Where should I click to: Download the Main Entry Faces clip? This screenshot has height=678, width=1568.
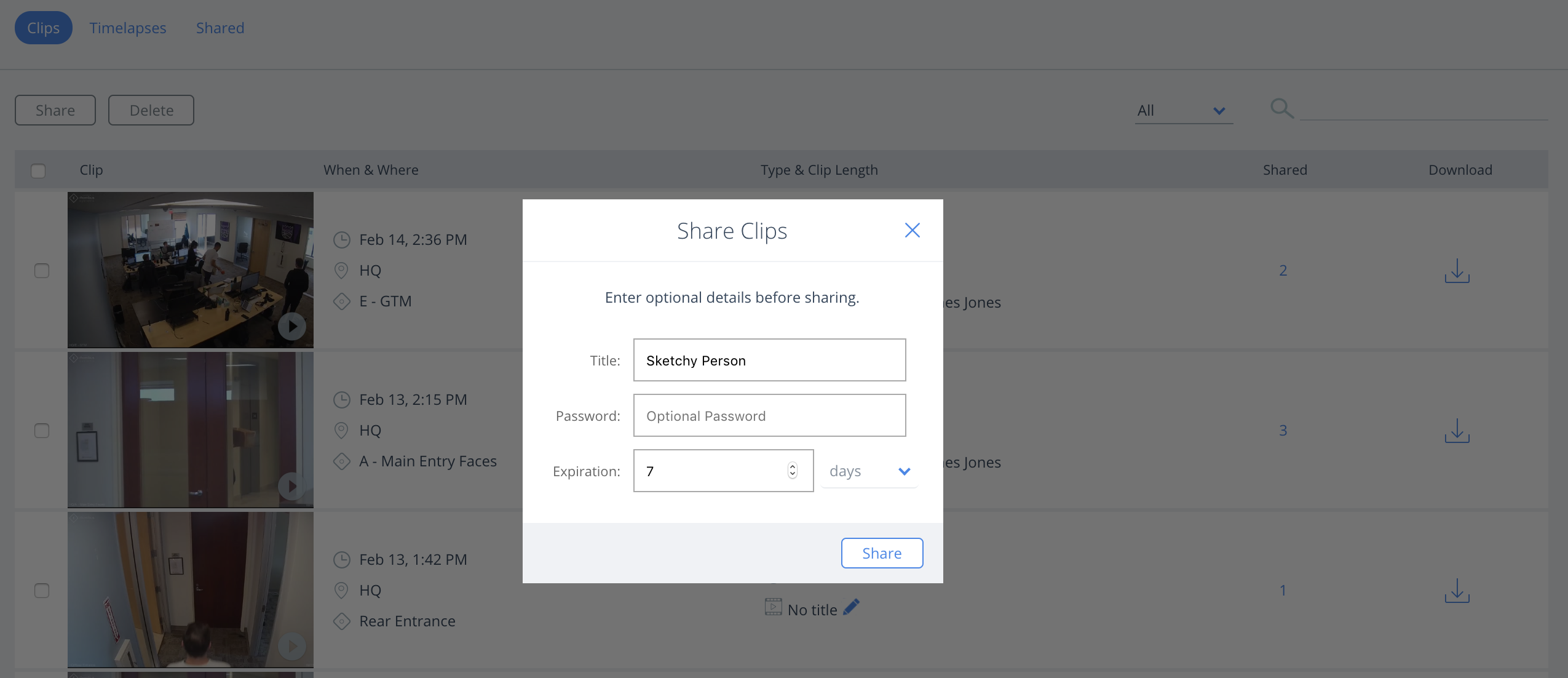pos(1457,431)
